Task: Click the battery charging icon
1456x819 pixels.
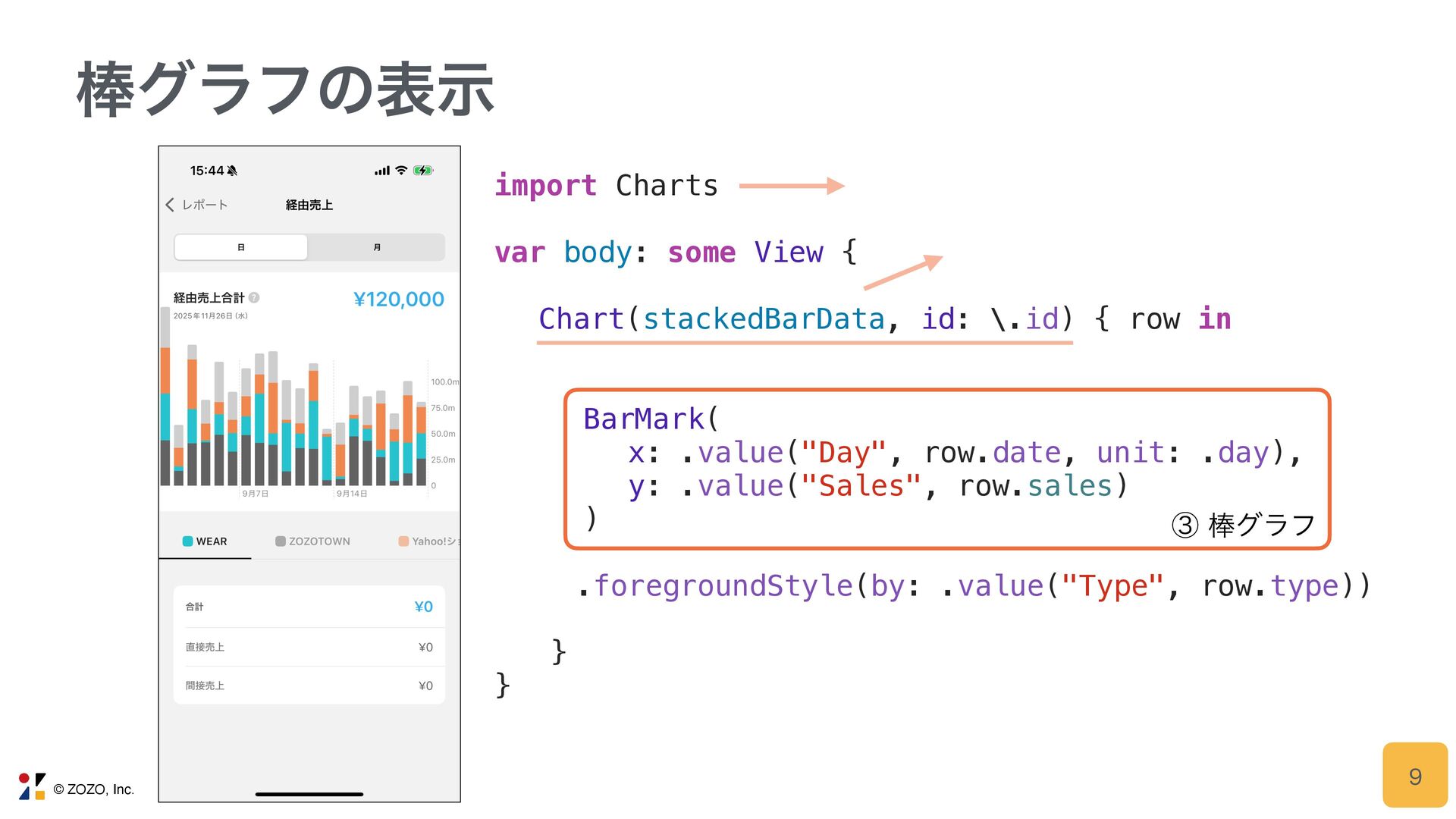Action: [422, 171]
